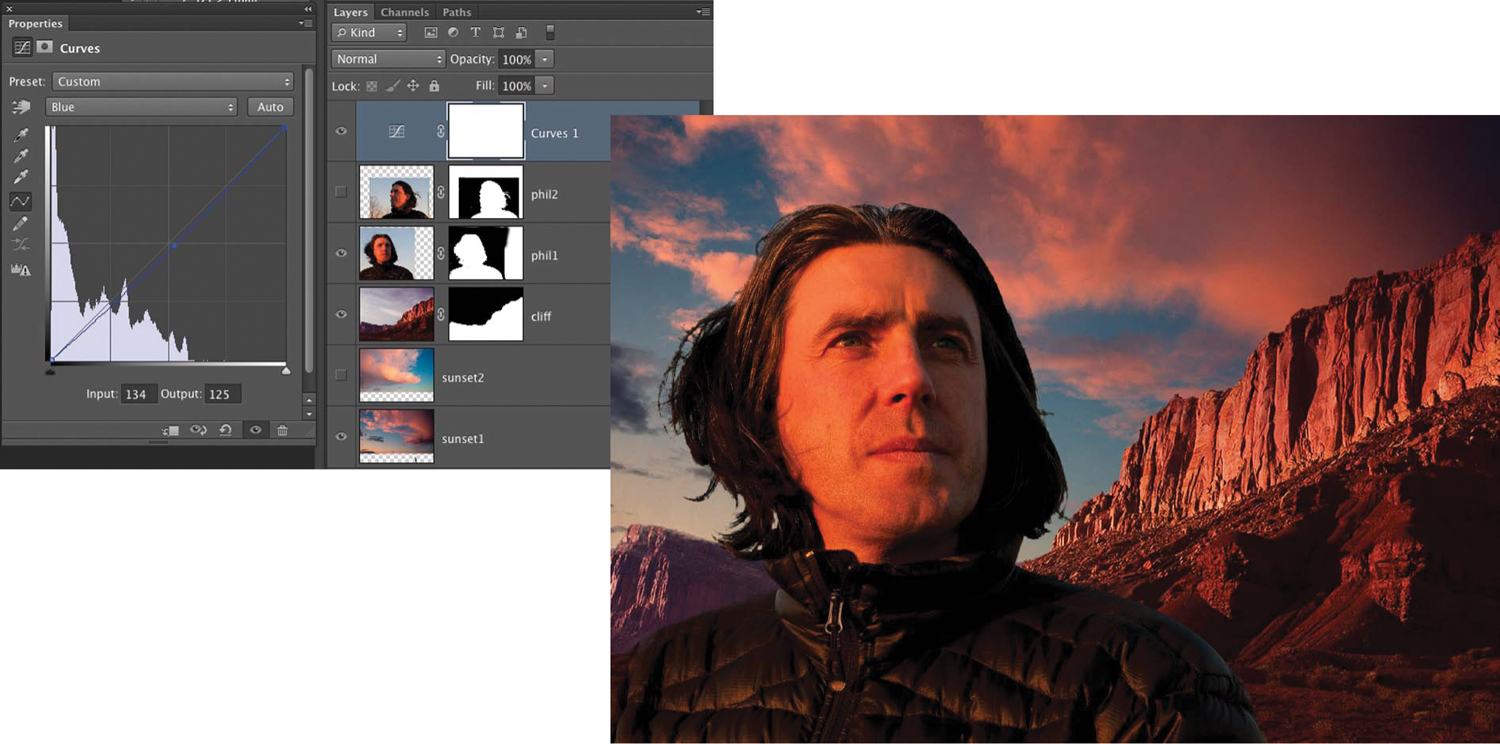Click the black point input slider triangle

pyautogui.click(x=51, y=371)
